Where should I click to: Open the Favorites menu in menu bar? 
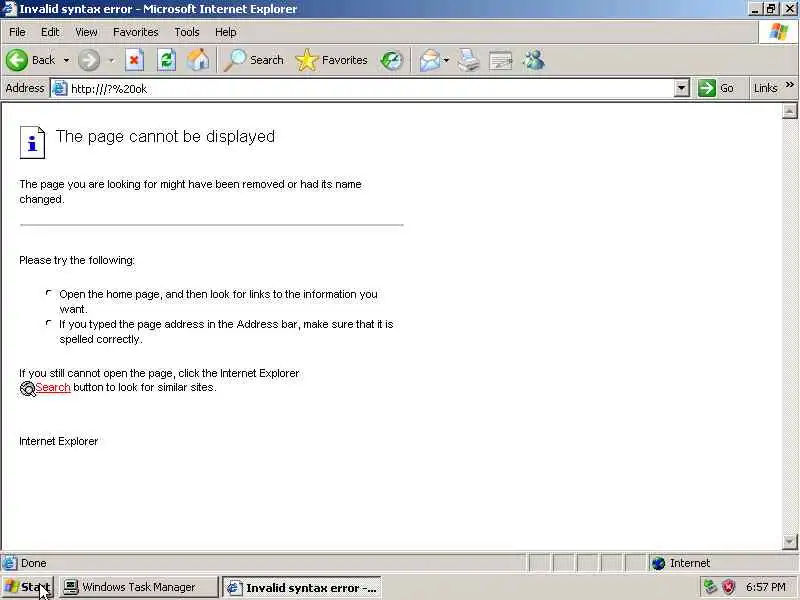(136, 32)
